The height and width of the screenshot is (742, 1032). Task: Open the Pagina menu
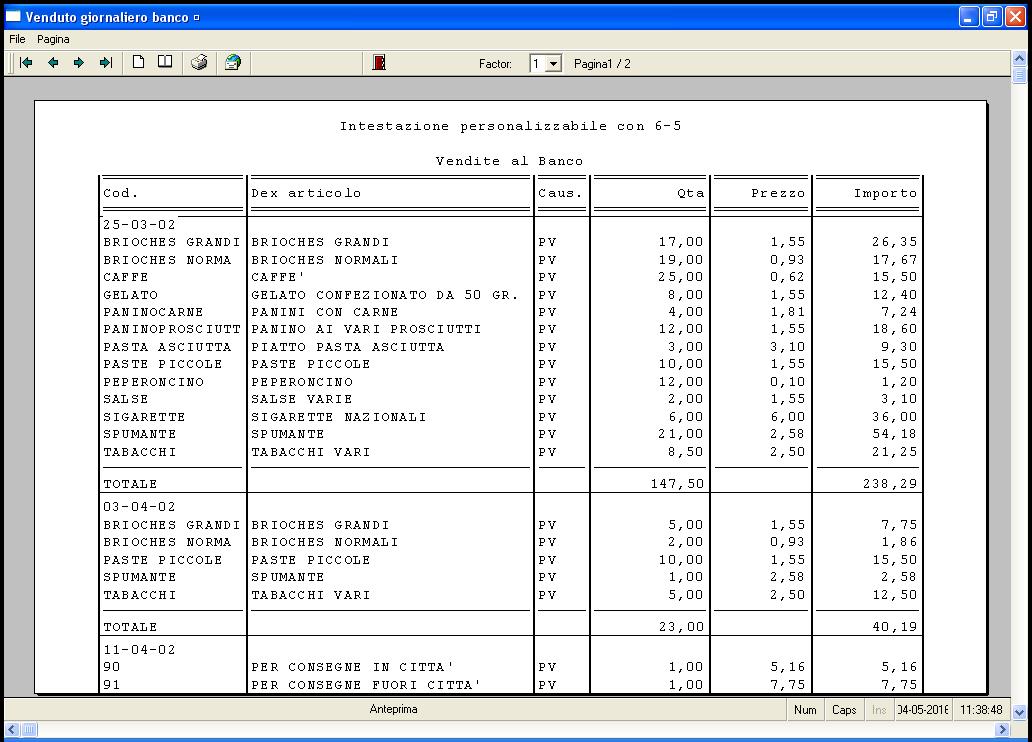(x=53, y=39)
